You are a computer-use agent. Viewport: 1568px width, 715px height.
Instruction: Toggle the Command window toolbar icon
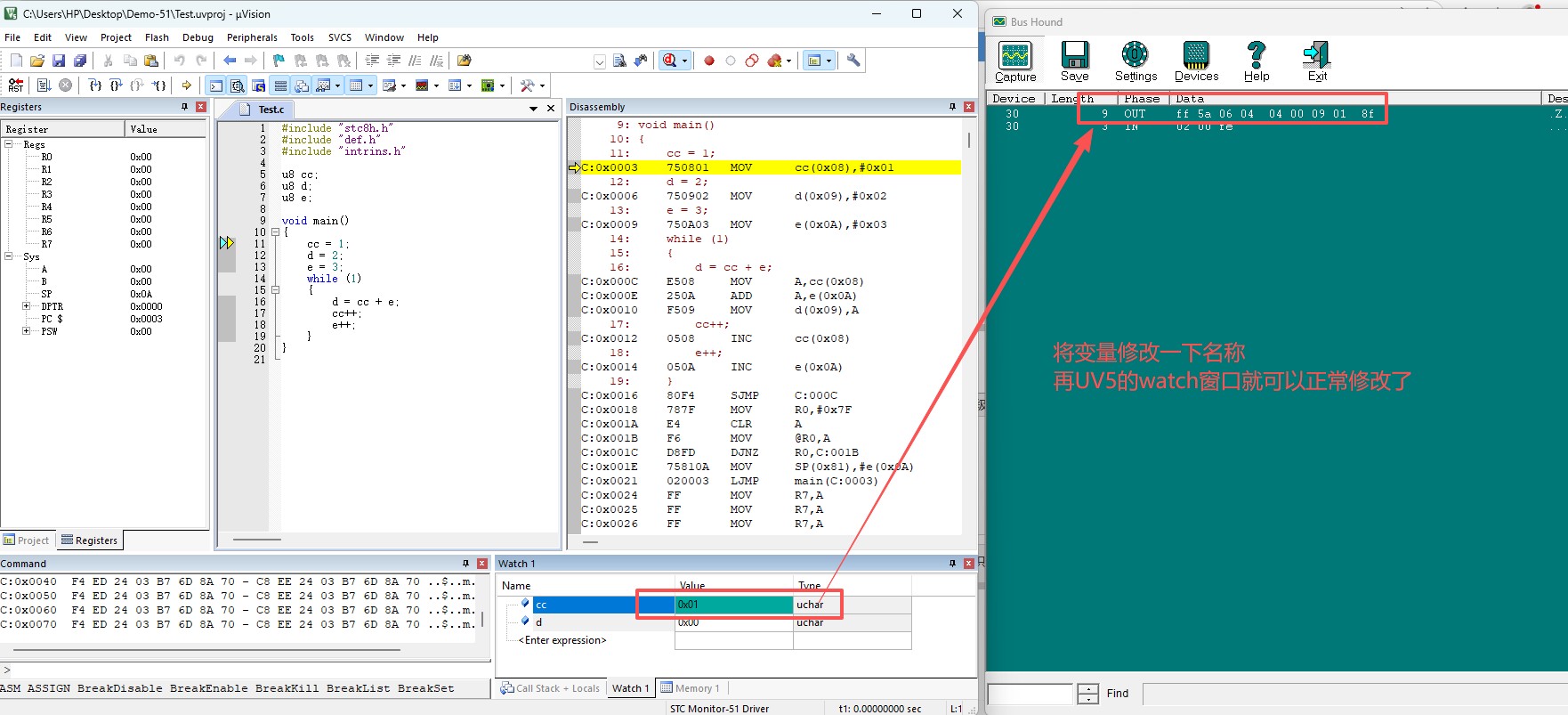(x=216, y=85)
